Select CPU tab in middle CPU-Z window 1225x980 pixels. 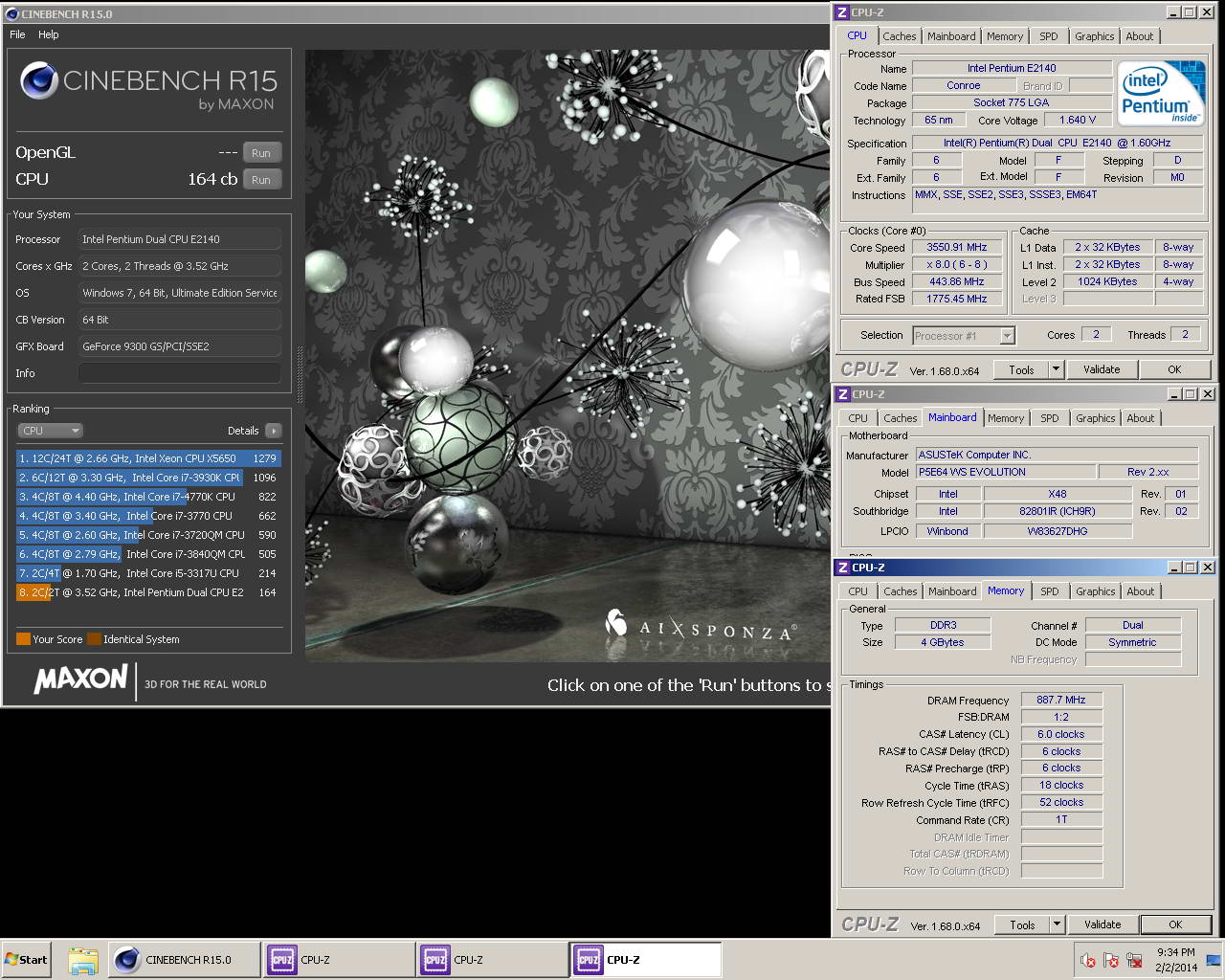[857, 418]
